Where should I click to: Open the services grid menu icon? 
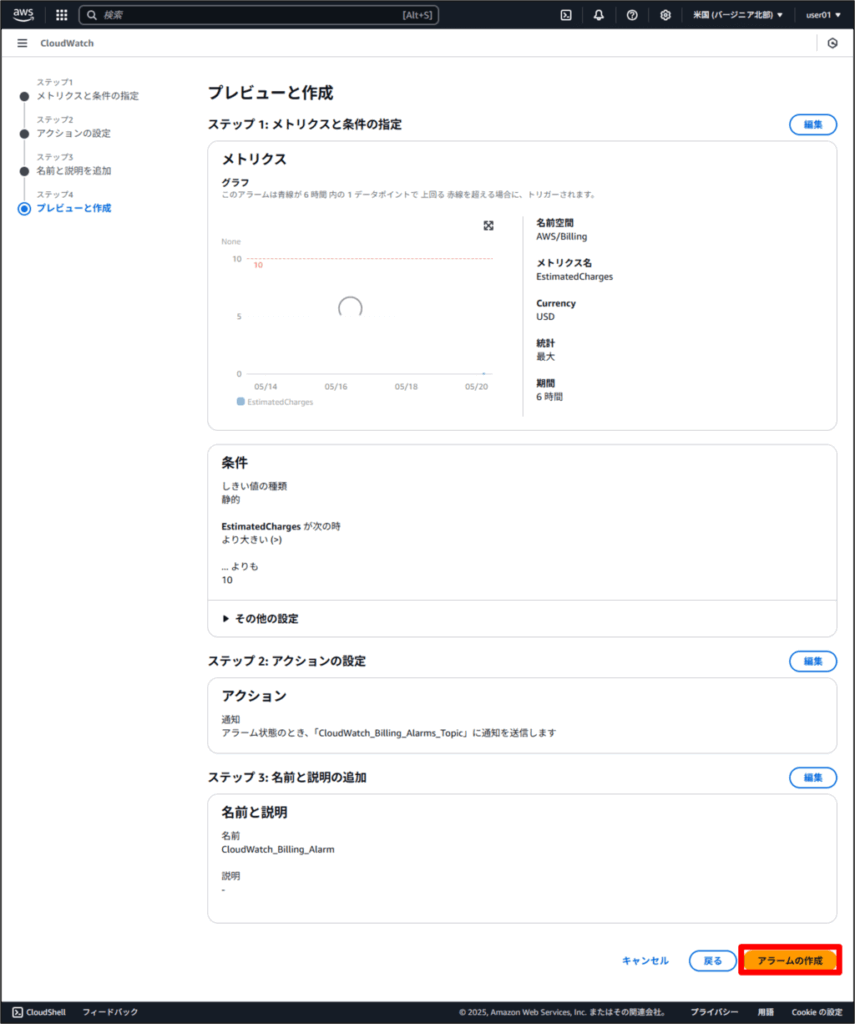point(61,15)
